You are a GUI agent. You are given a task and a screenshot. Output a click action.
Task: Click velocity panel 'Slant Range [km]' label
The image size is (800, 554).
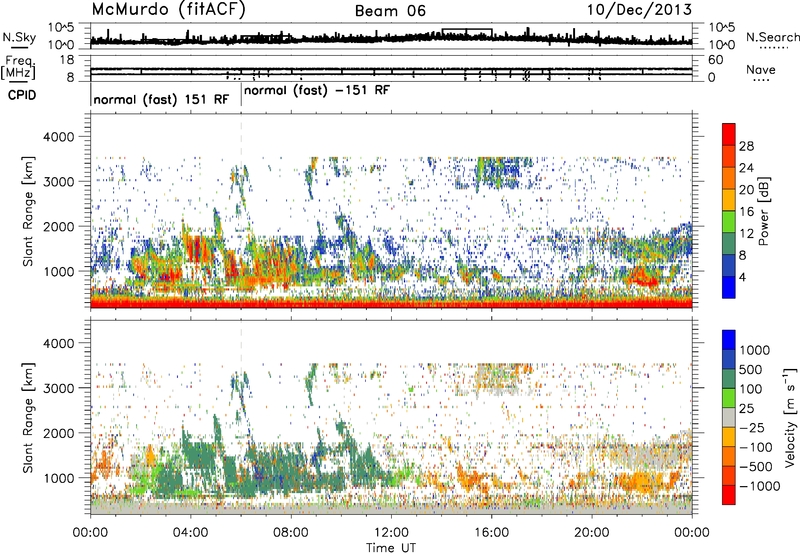point(28,417)
